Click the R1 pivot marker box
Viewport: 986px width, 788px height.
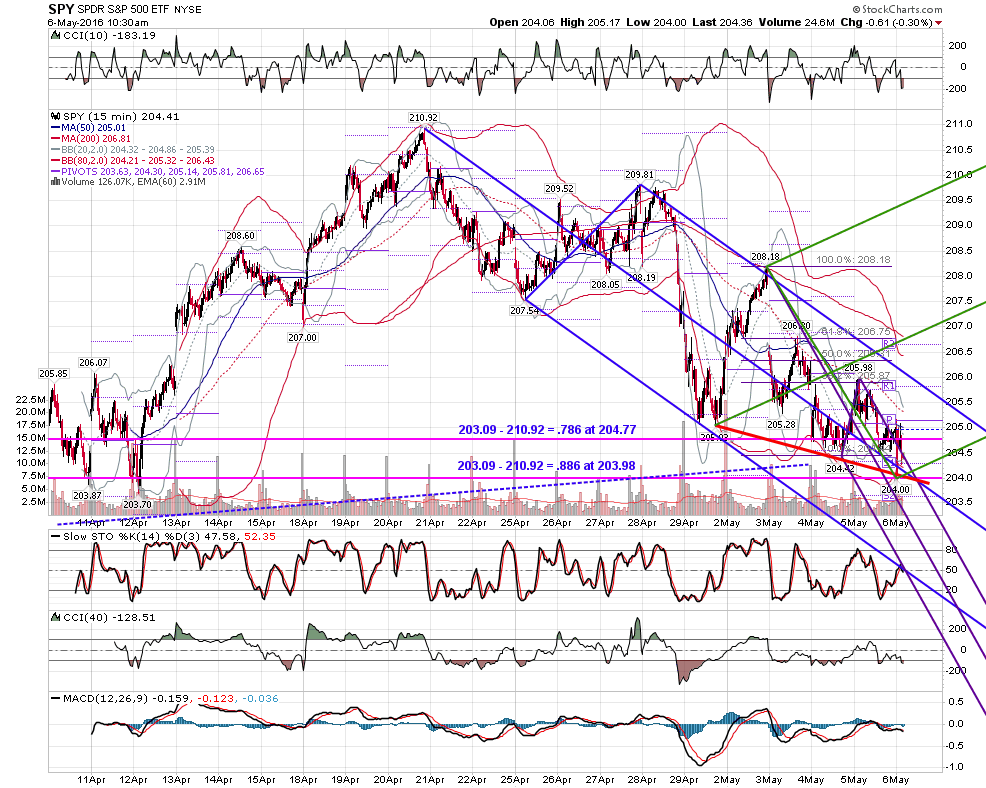pyautogui.click(x=887, y=386)
